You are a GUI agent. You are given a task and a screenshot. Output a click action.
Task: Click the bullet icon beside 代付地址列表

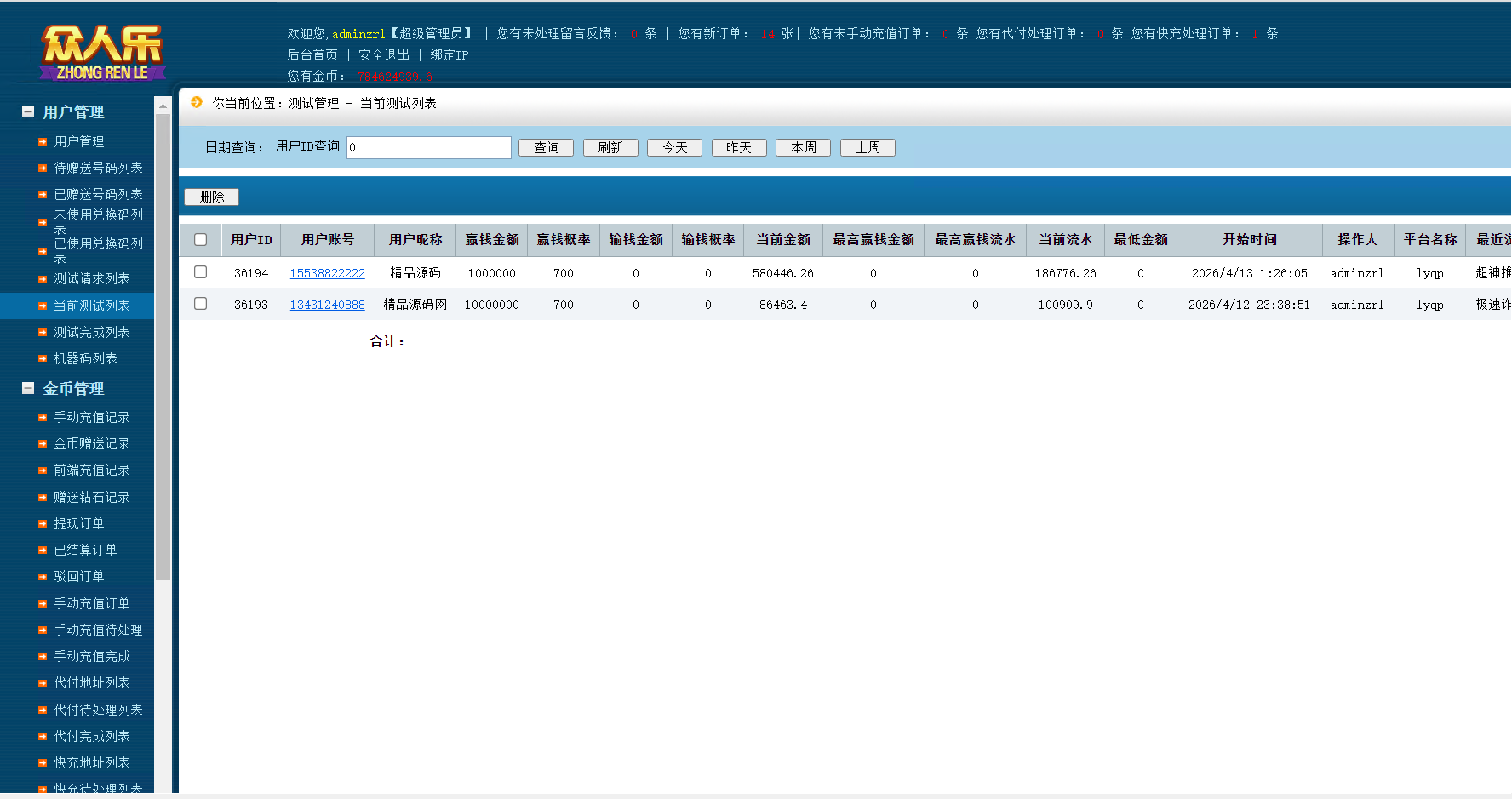click(43, 683)
